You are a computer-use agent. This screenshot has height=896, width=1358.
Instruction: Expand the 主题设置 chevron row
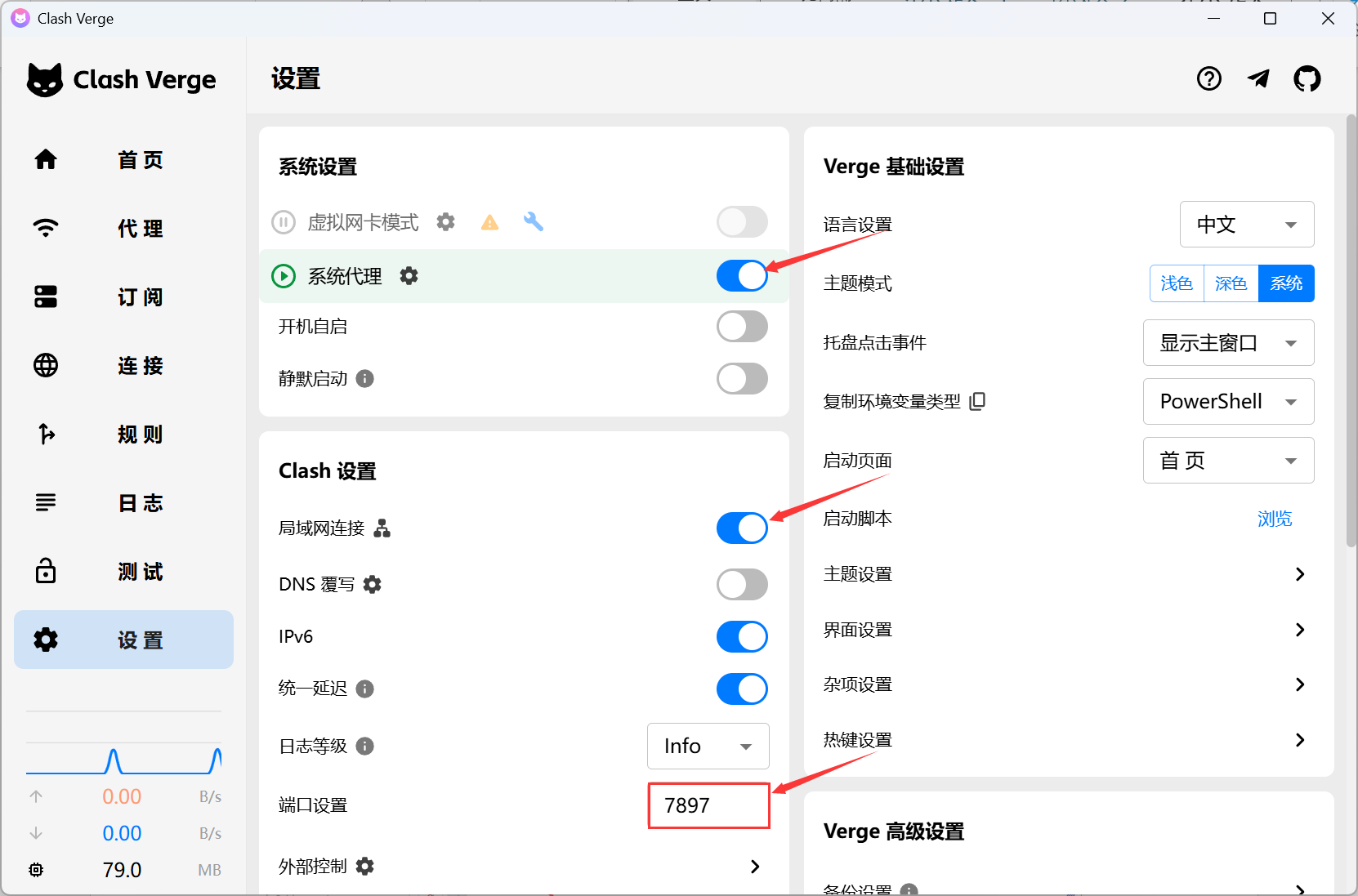point(1300,574)
